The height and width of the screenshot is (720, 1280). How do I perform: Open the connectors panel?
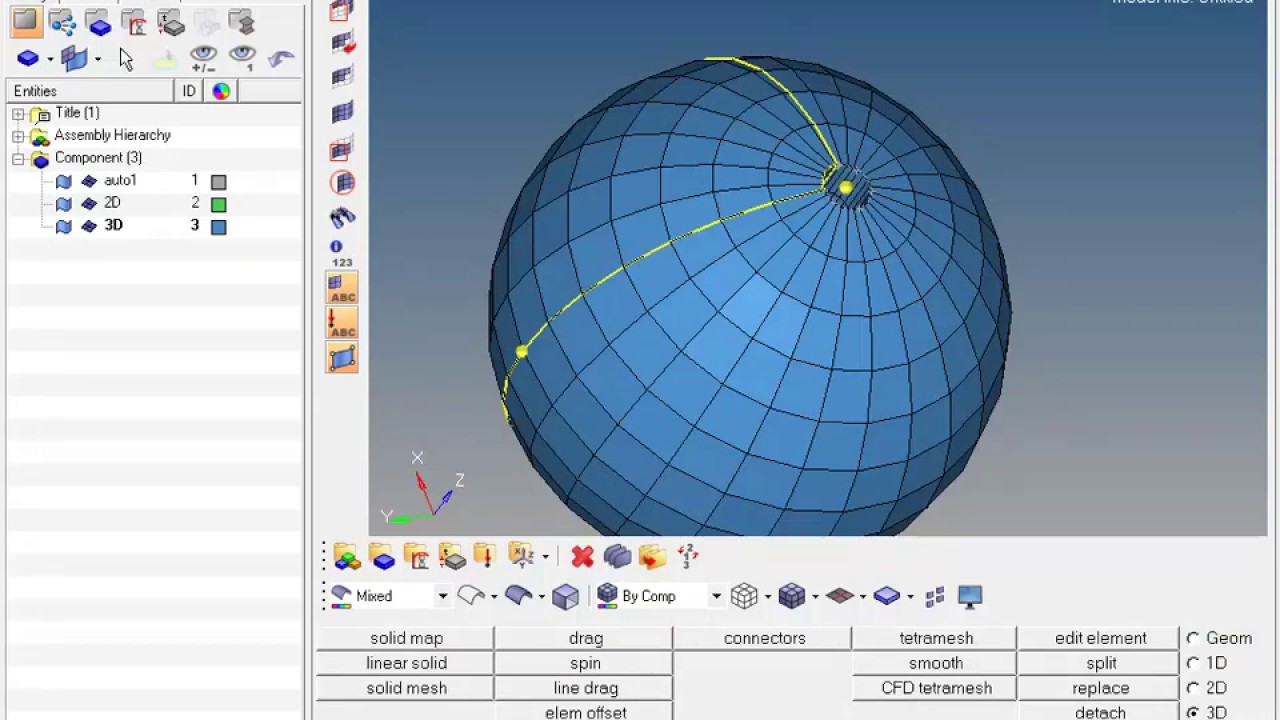pos(764,638)
